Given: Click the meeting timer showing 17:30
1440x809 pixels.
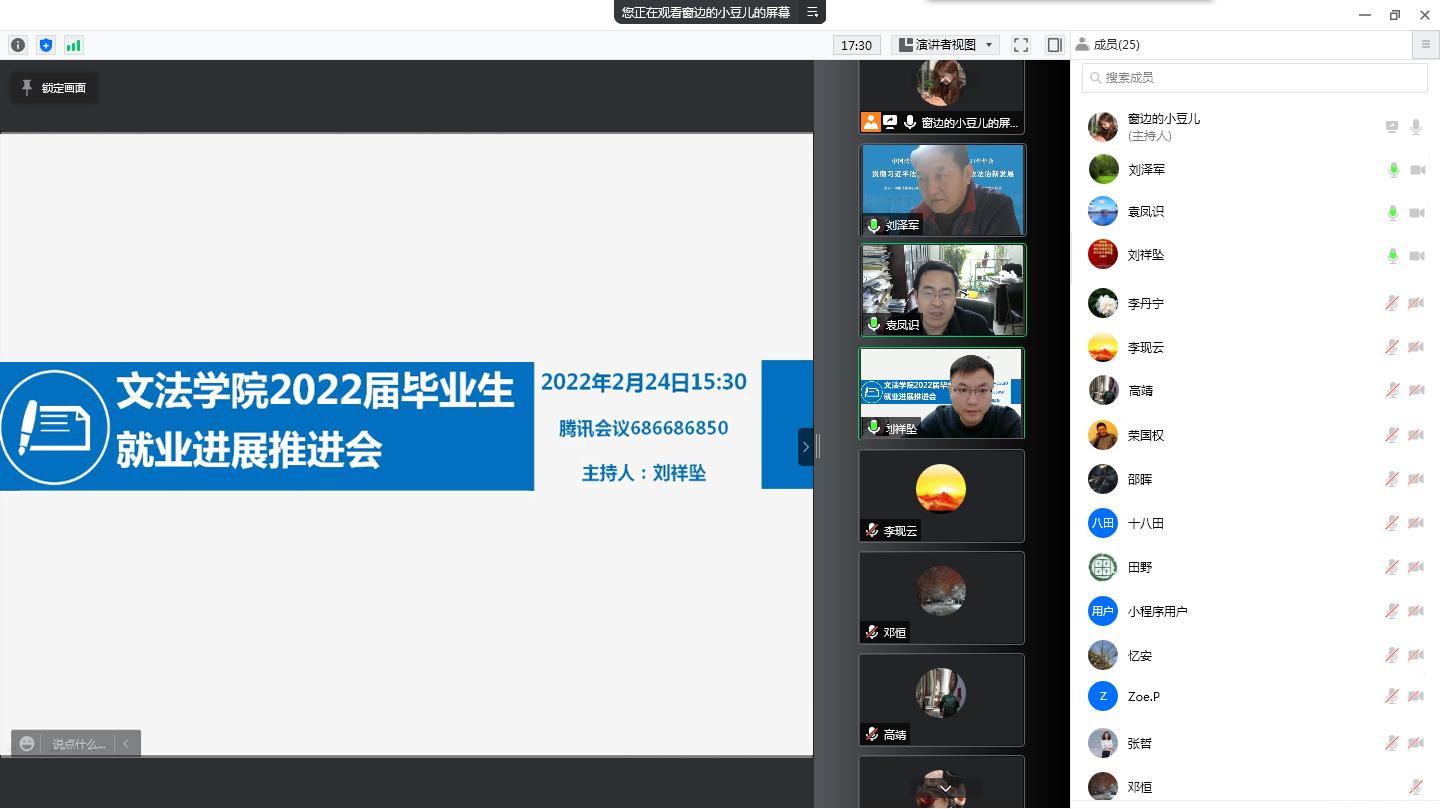Looking at the screenshot, I should [857, 44].
